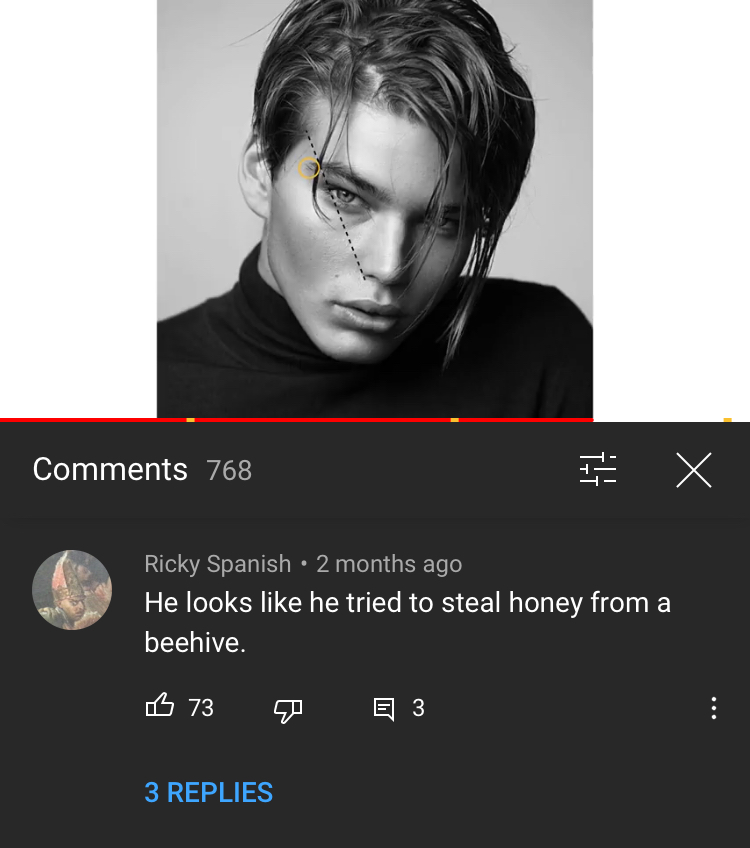The height and width of the screenshot is (848, 750).
Task: Click the Ricky Spanish username
Action: click(218, 564)
